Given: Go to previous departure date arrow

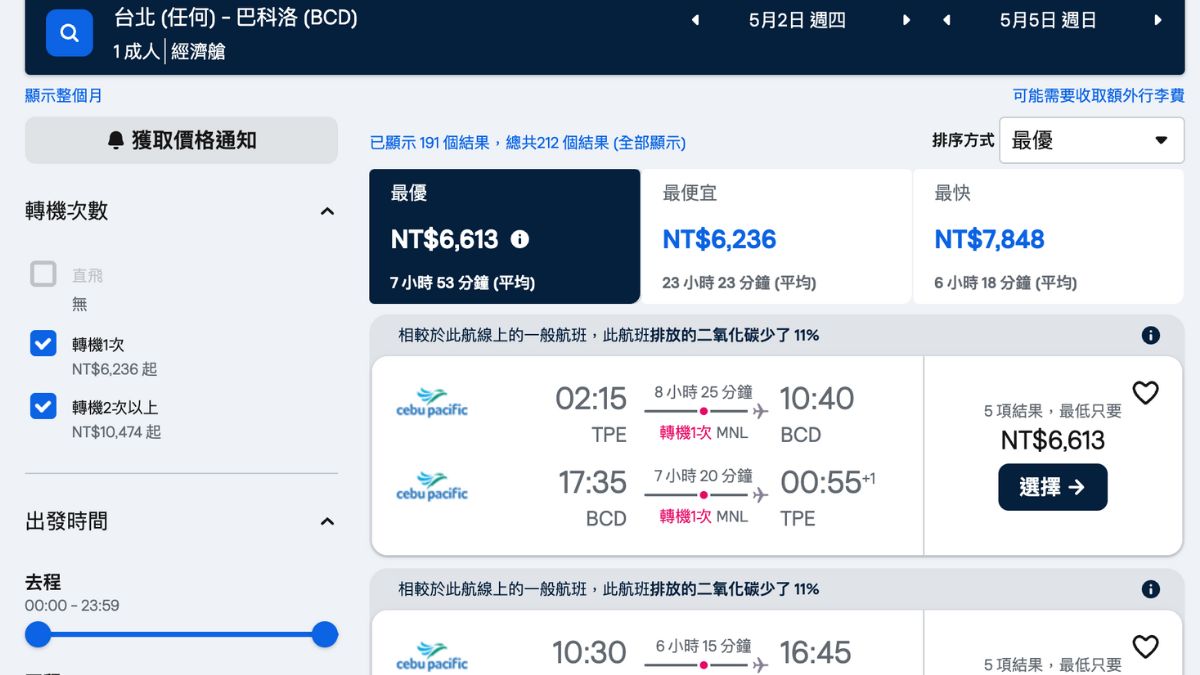Looking at the screenshot, I should pyautogui.click(x=695, y=20).
